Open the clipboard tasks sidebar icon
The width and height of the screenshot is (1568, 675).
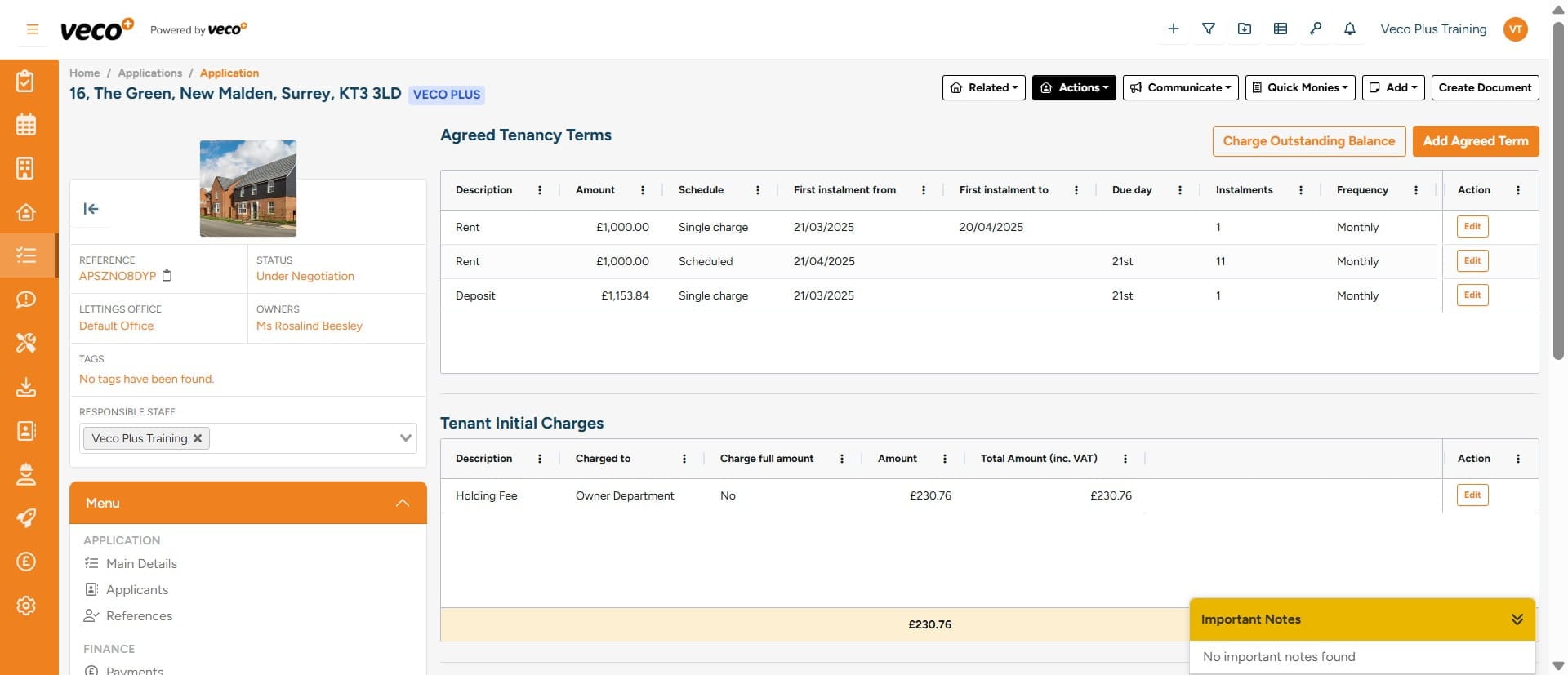26,81
